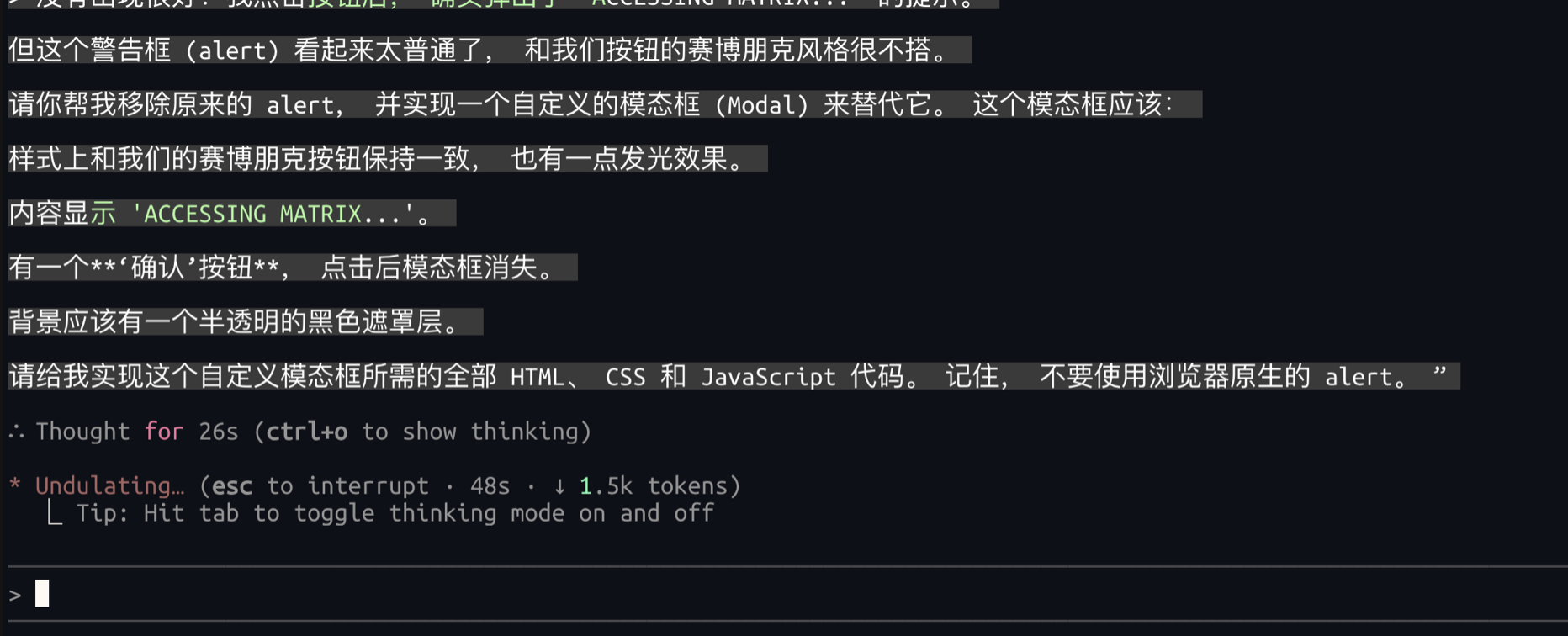This screenshot has height=636, width=1568.
Task: Click the ∴ thinking symbol before Thought
Action: pos(16,432)
